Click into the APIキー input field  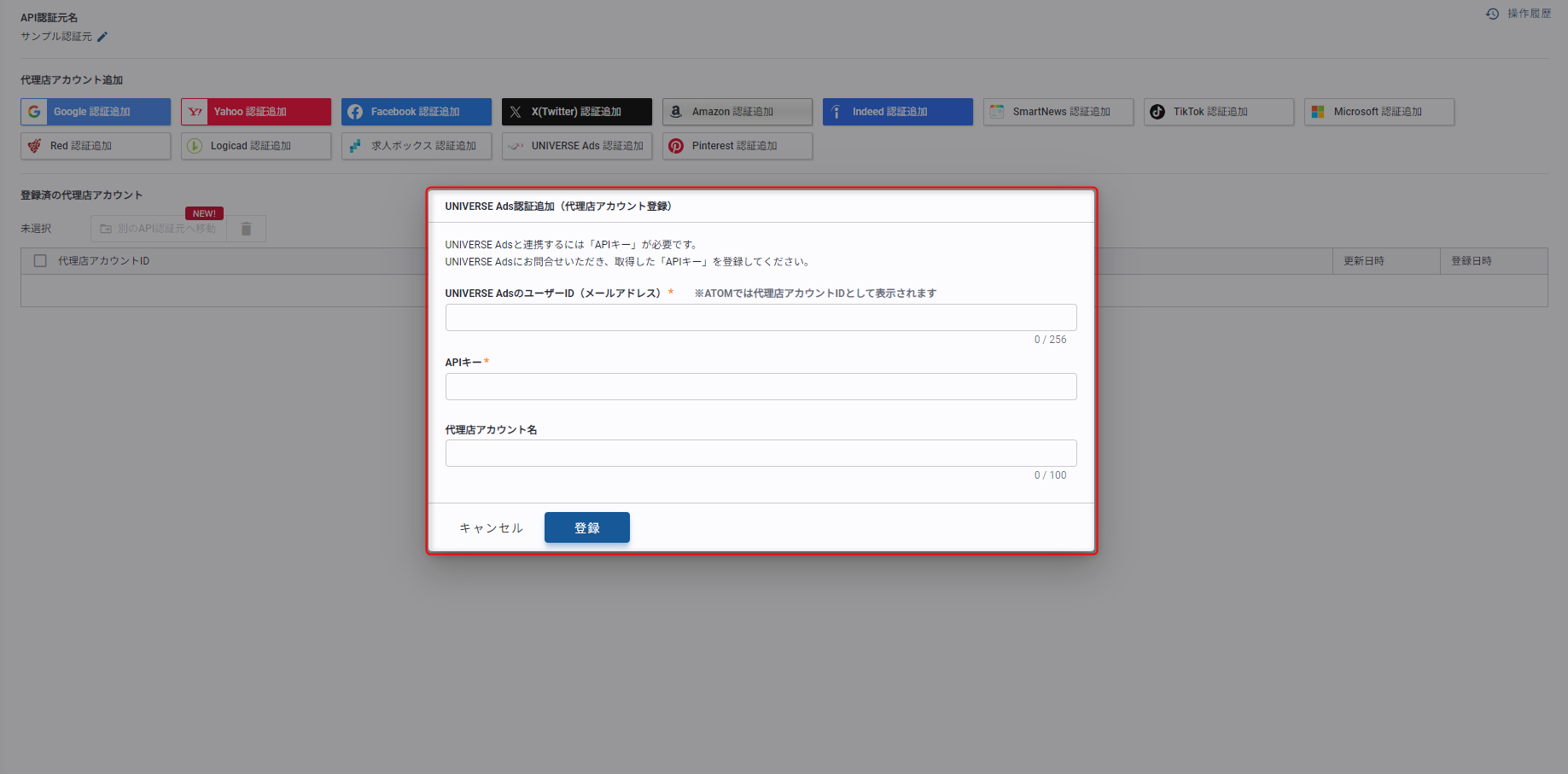(x=761, y=387)
